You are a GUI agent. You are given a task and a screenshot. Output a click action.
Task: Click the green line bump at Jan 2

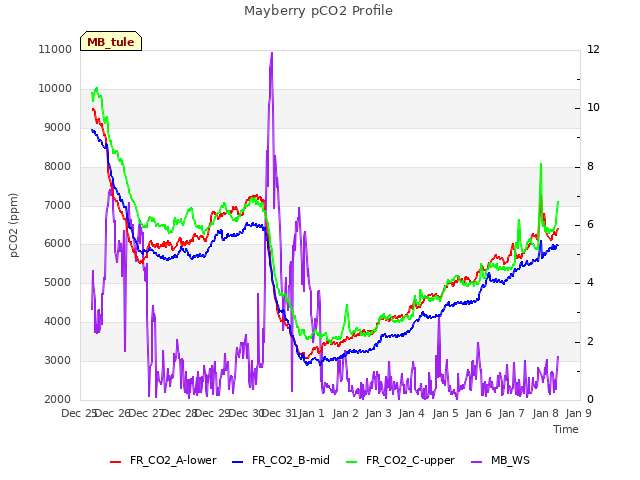click(347, 305)
